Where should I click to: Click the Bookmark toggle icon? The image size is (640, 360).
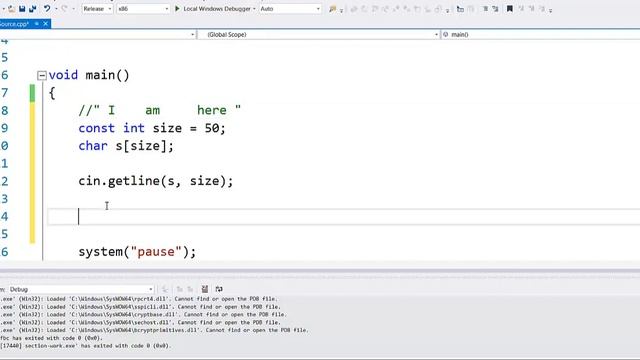click(509, 9)
